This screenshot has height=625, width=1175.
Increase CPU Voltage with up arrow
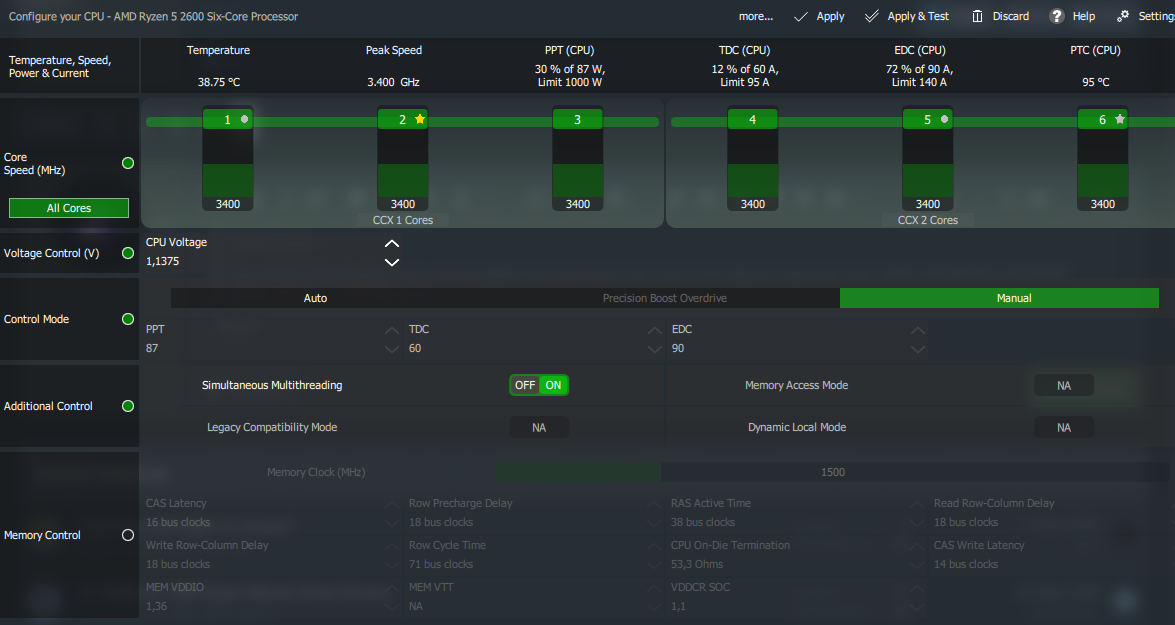tap(392, 244)
